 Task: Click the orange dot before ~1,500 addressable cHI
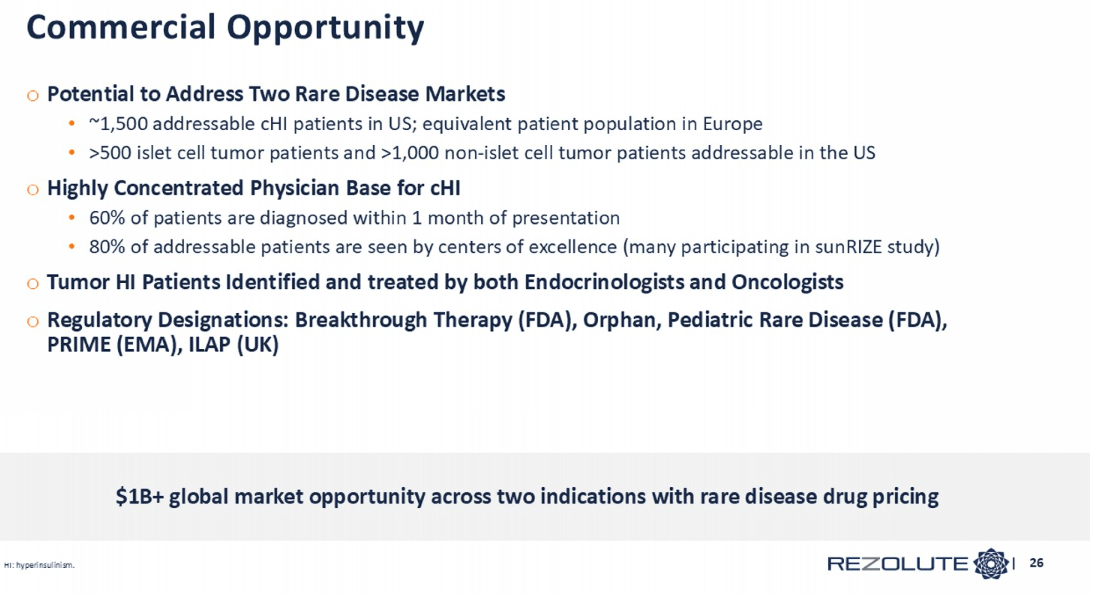[x=71, y=125]
